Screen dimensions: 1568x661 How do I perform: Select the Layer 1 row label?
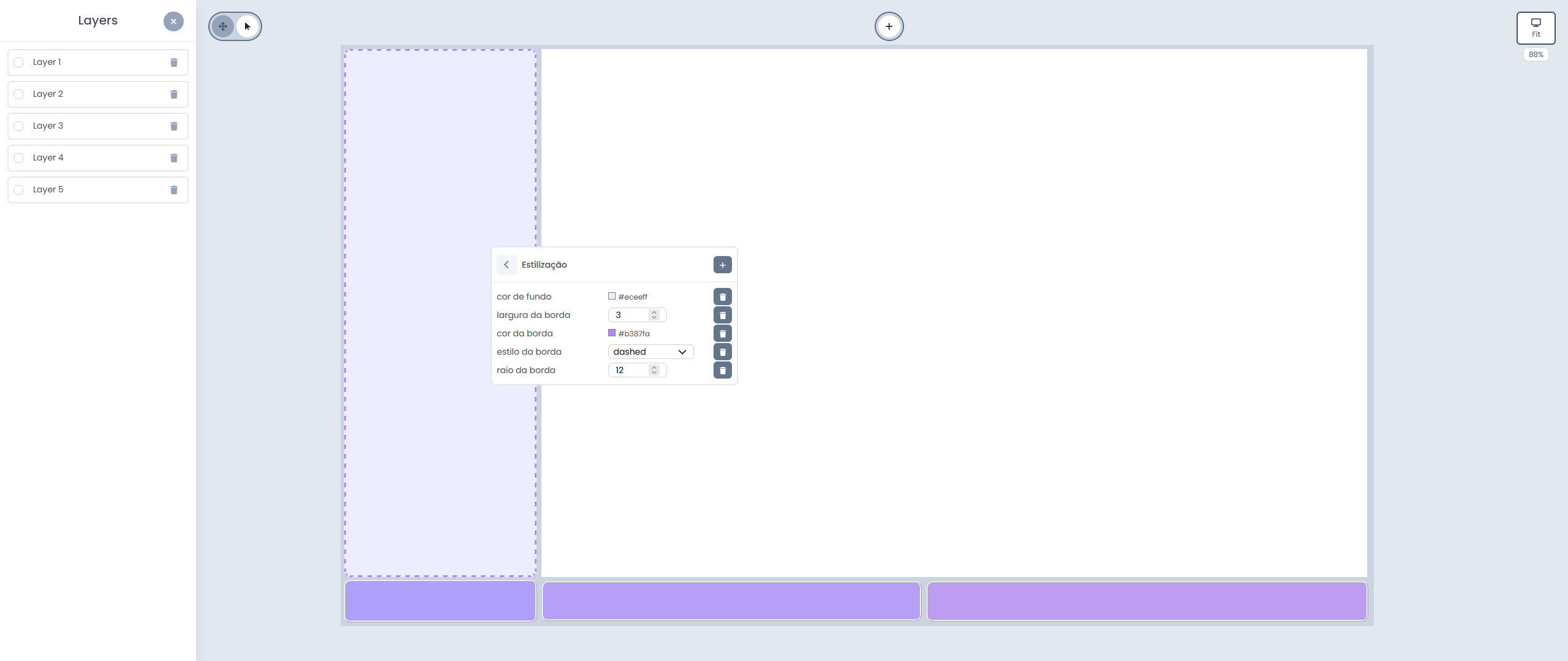point(47,62)
